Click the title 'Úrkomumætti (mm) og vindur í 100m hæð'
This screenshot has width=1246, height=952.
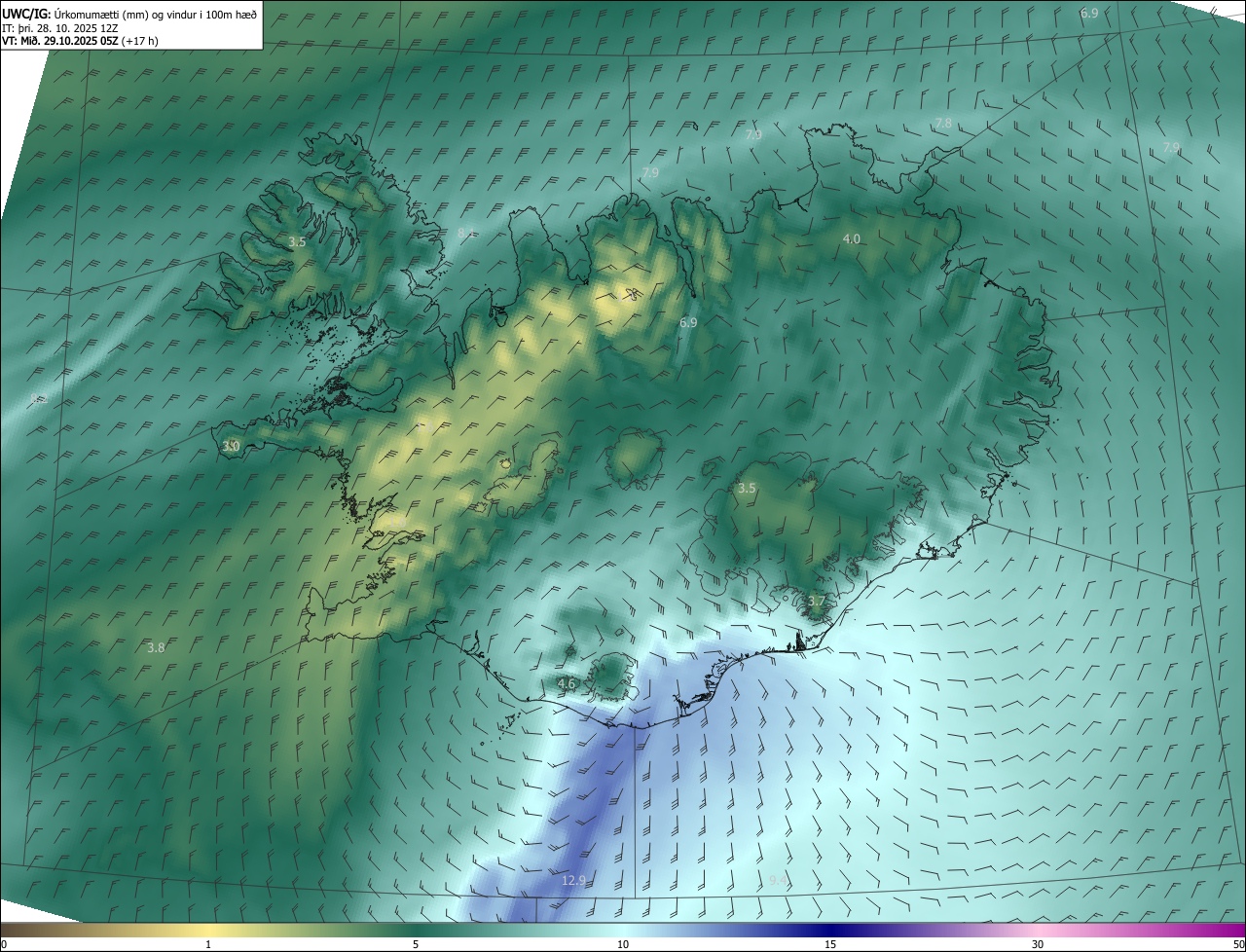click(157, 14)
